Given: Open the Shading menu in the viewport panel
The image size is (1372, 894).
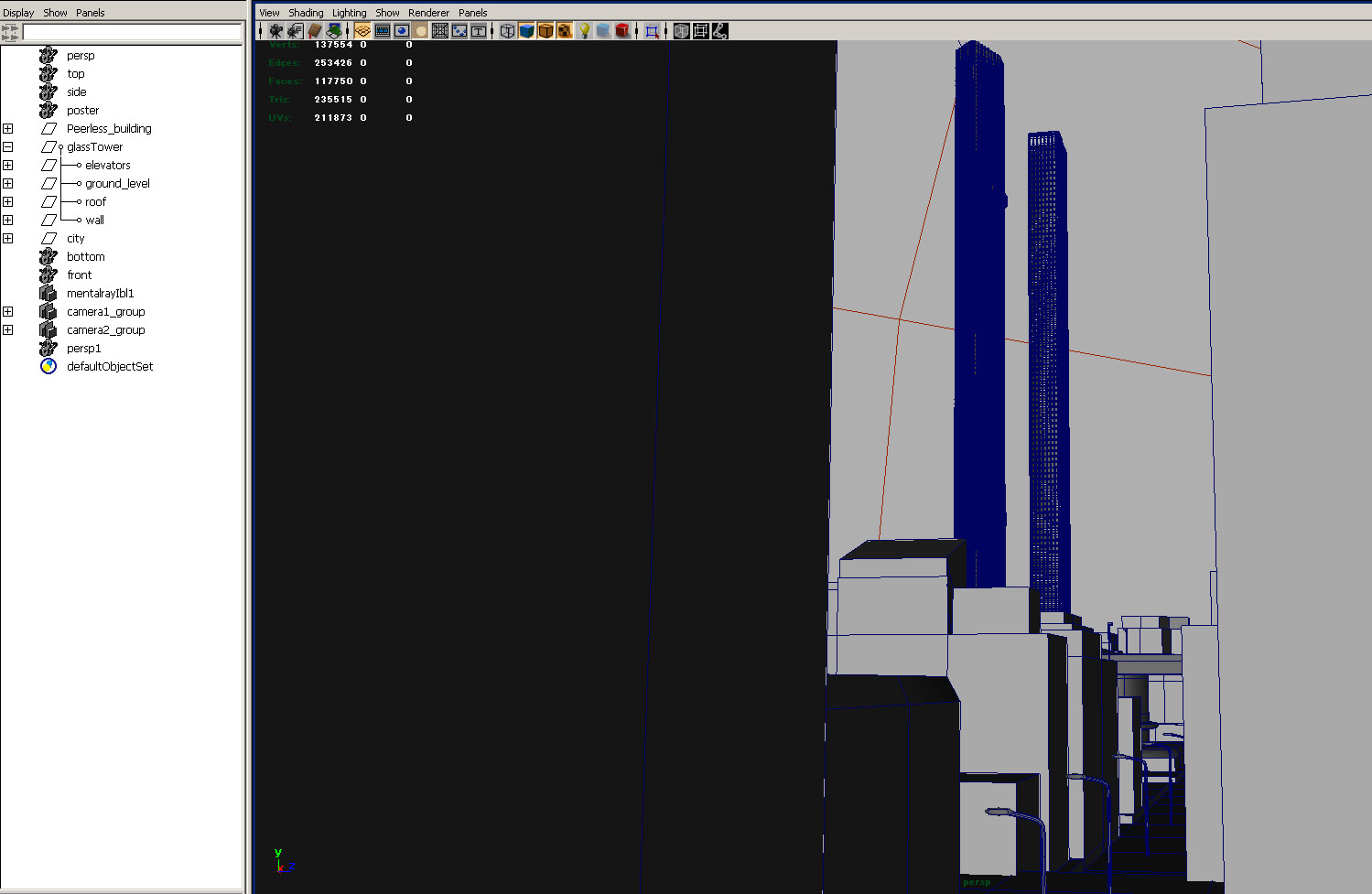Looking at the screenshot, I should 306,12.
